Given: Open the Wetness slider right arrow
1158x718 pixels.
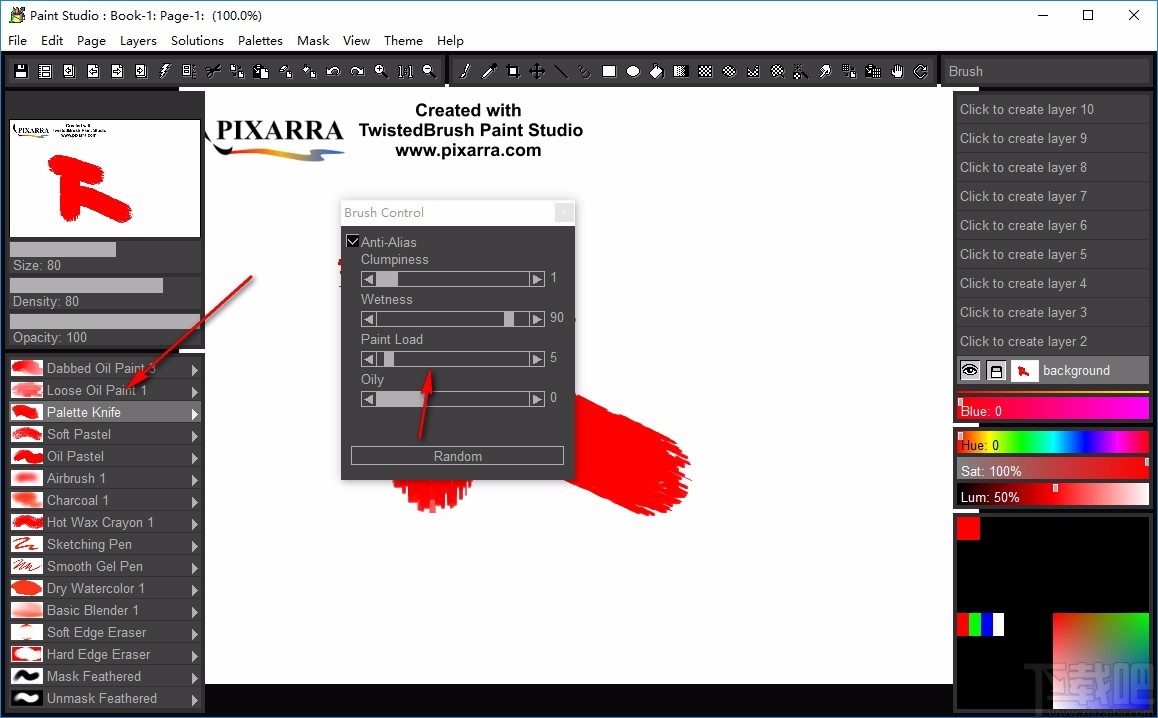Looking at the screenshot, I should tap(538, 318).
